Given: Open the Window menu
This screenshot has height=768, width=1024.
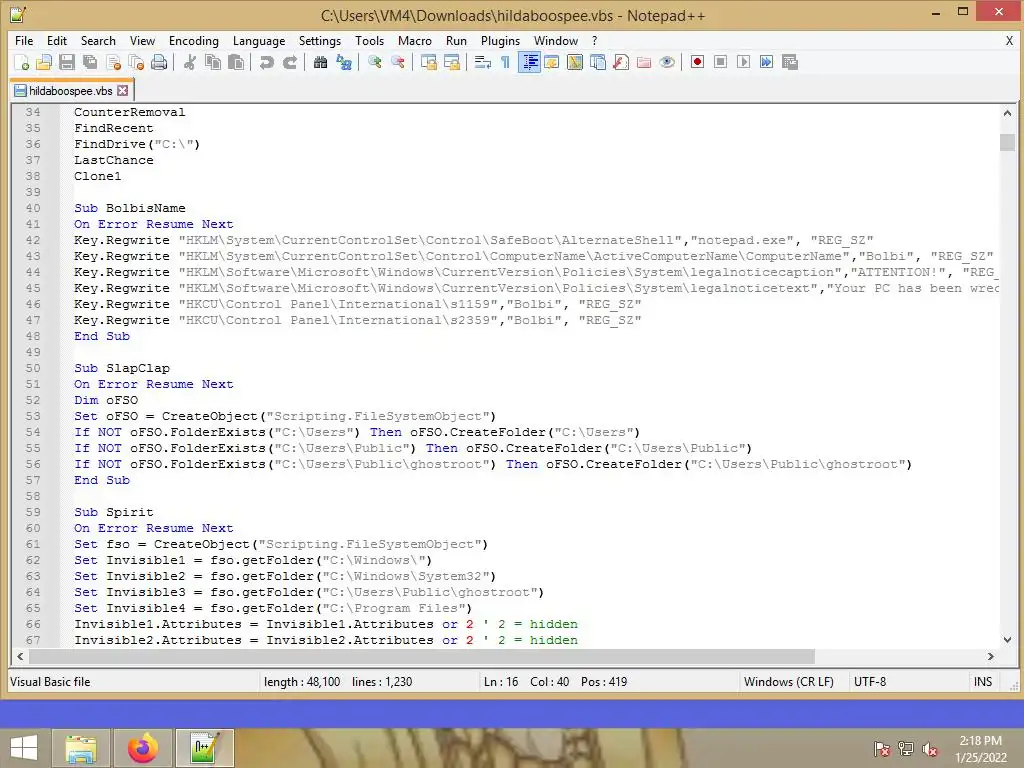Looking at the screenshot, I should click(x=556, y=40).
